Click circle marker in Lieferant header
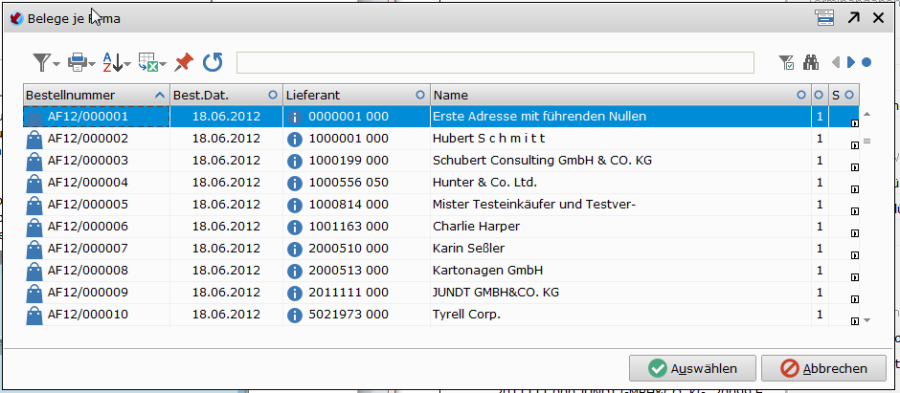 point(420,95)
